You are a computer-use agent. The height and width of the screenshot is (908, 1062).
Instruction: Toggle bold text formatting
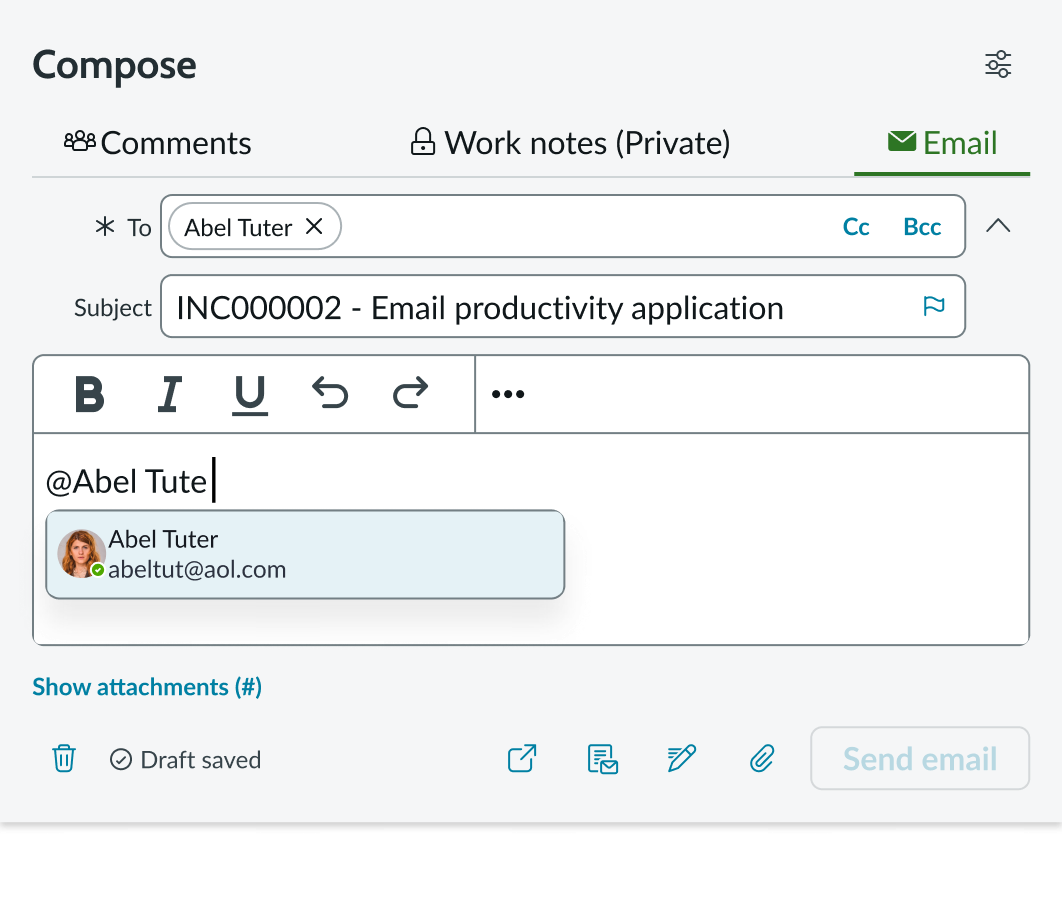point(89,393)
